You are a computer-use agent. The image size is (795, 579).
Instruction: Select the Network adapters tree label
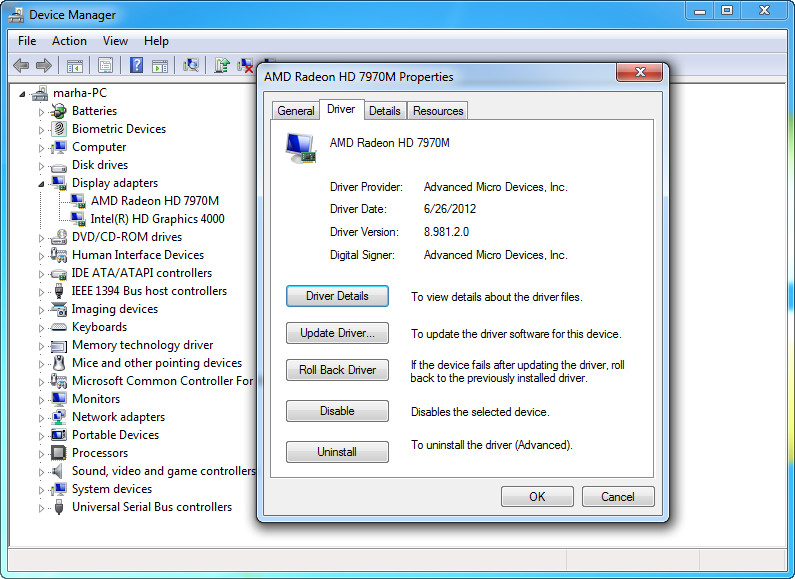118,417
